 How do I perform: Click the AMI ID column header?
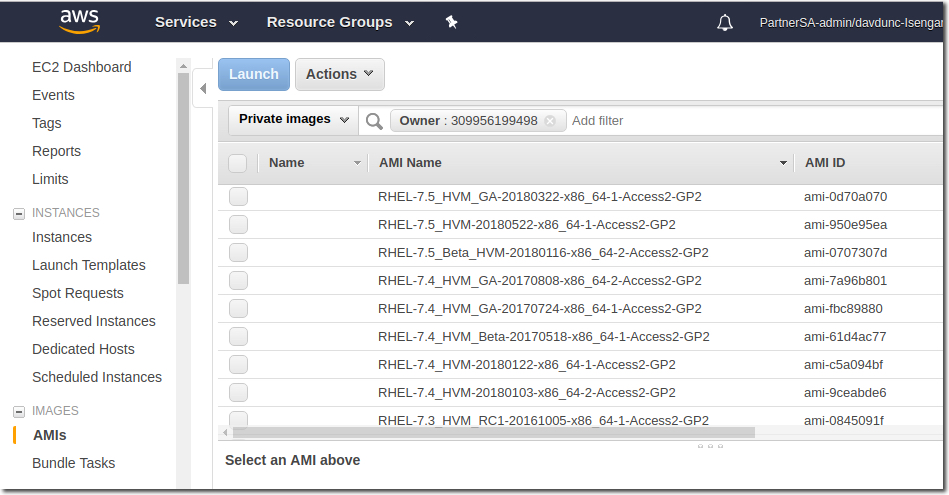[825, 163]
